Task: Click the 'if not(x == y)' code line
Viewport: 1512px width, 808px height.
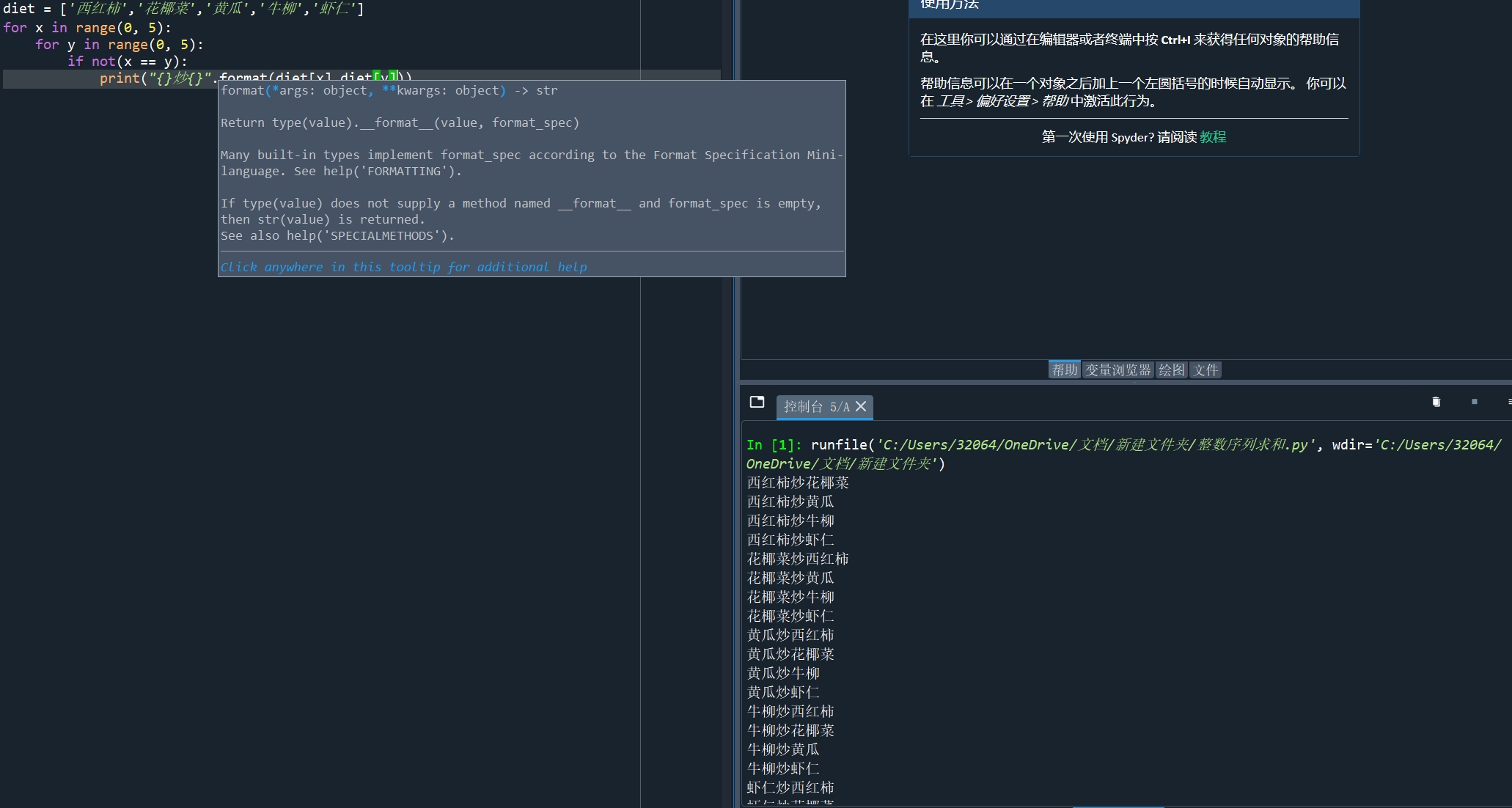Action: (x=127, y=62)
